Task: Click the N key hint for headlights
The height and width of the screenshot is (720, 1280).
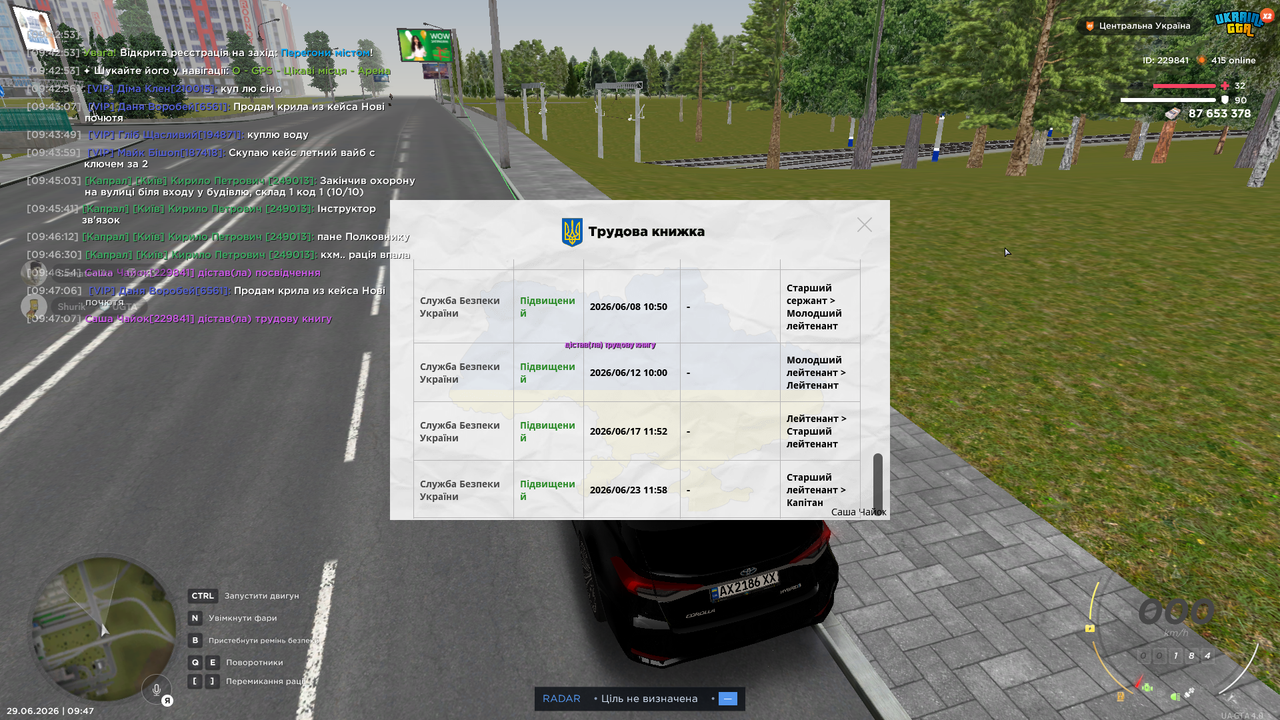Action: [x=196, y=618]
